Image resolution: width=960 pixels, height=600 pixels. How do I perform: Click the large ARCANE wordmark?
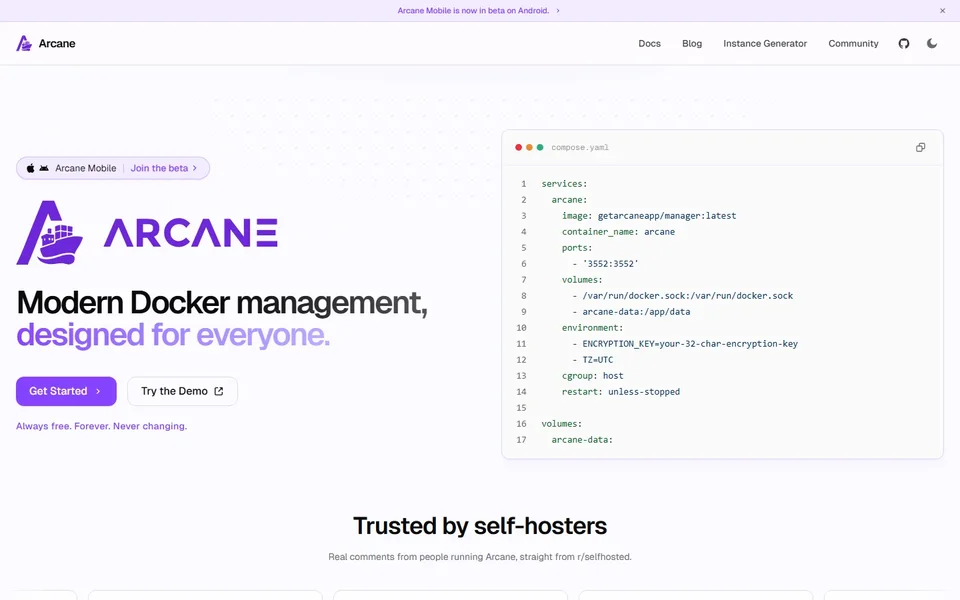190,233
